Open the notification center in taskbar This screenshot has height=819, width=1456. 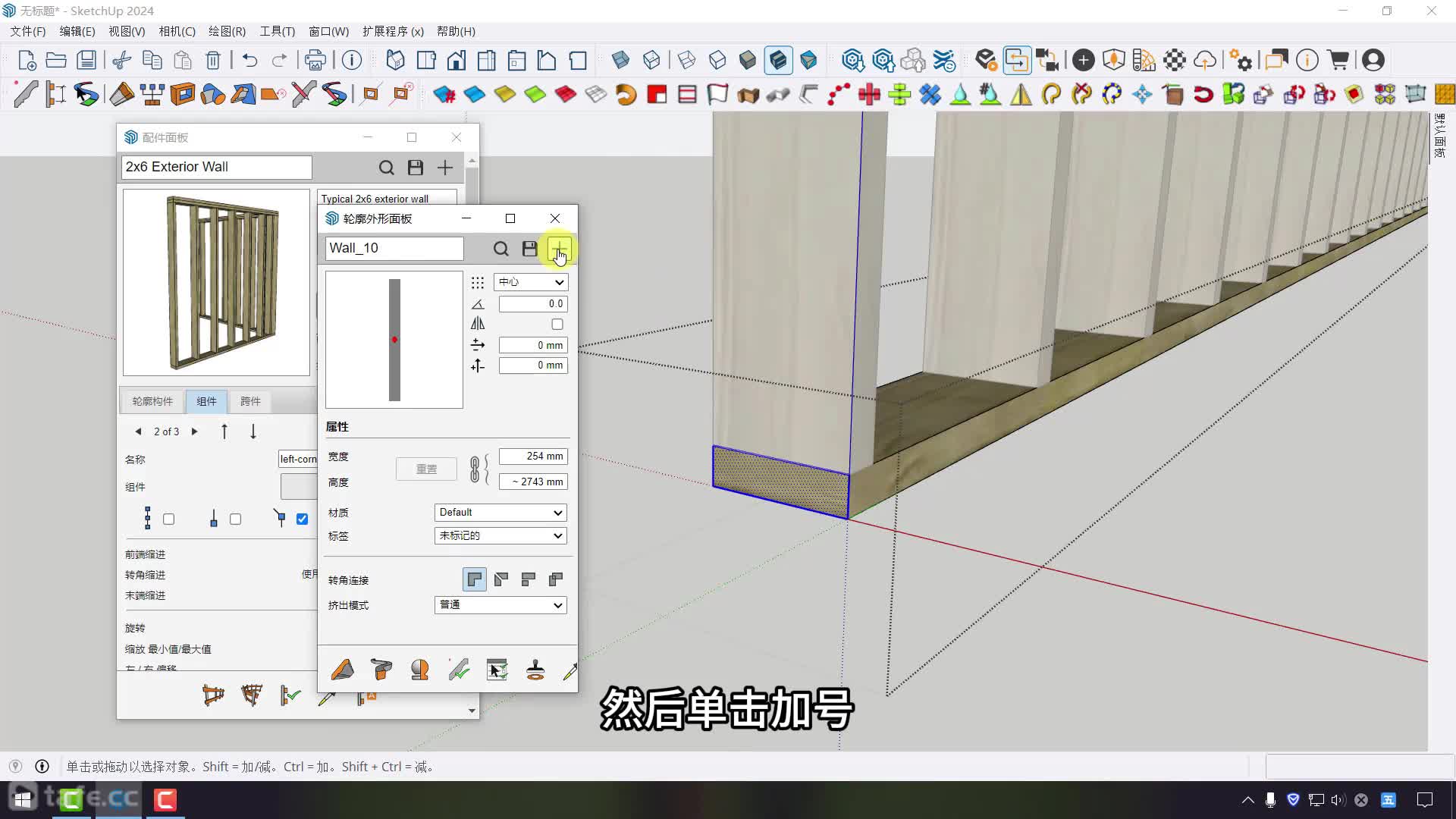click(1425, 800)
